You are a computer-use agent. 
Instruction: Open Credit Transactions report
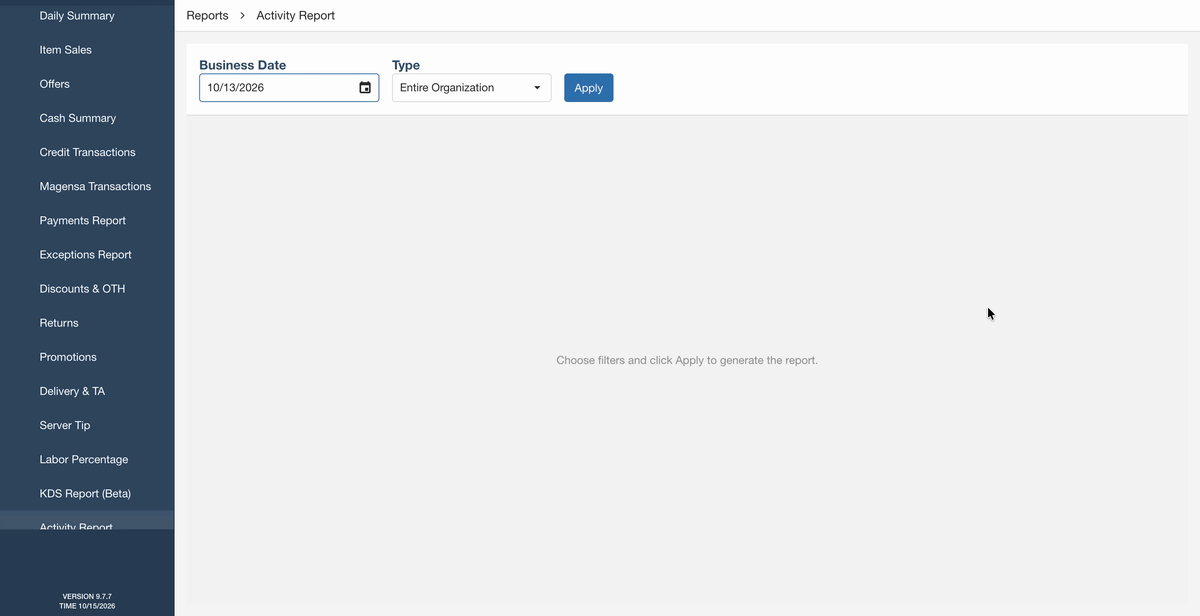pos(87,152)
